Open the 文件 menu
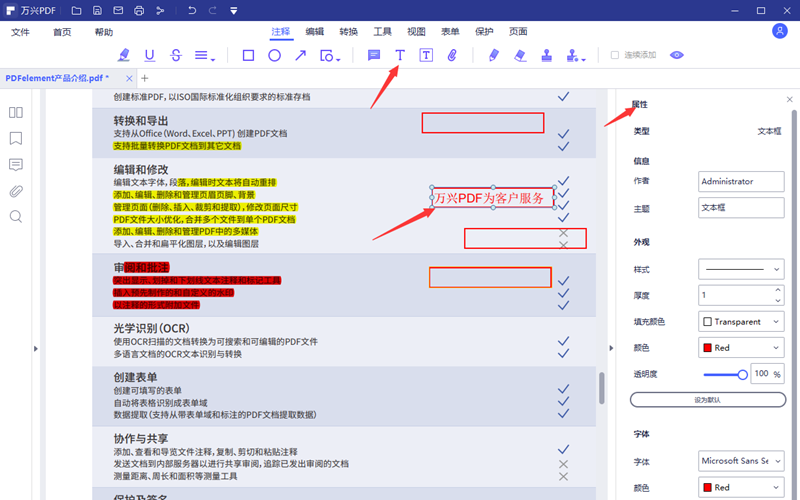Image resolution: width=800 pixels, height=500 pixels. 21,32
